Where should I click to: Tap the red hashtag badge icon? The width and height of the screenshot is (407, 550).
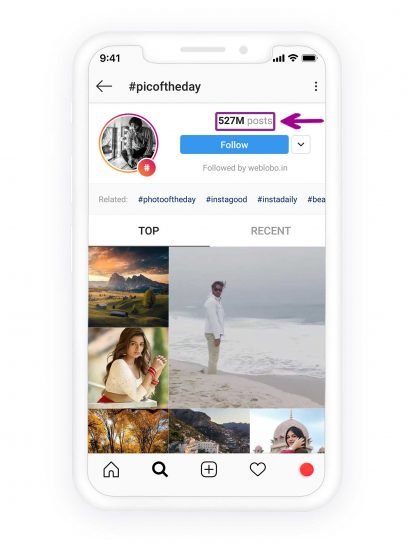tap(147, 167)
